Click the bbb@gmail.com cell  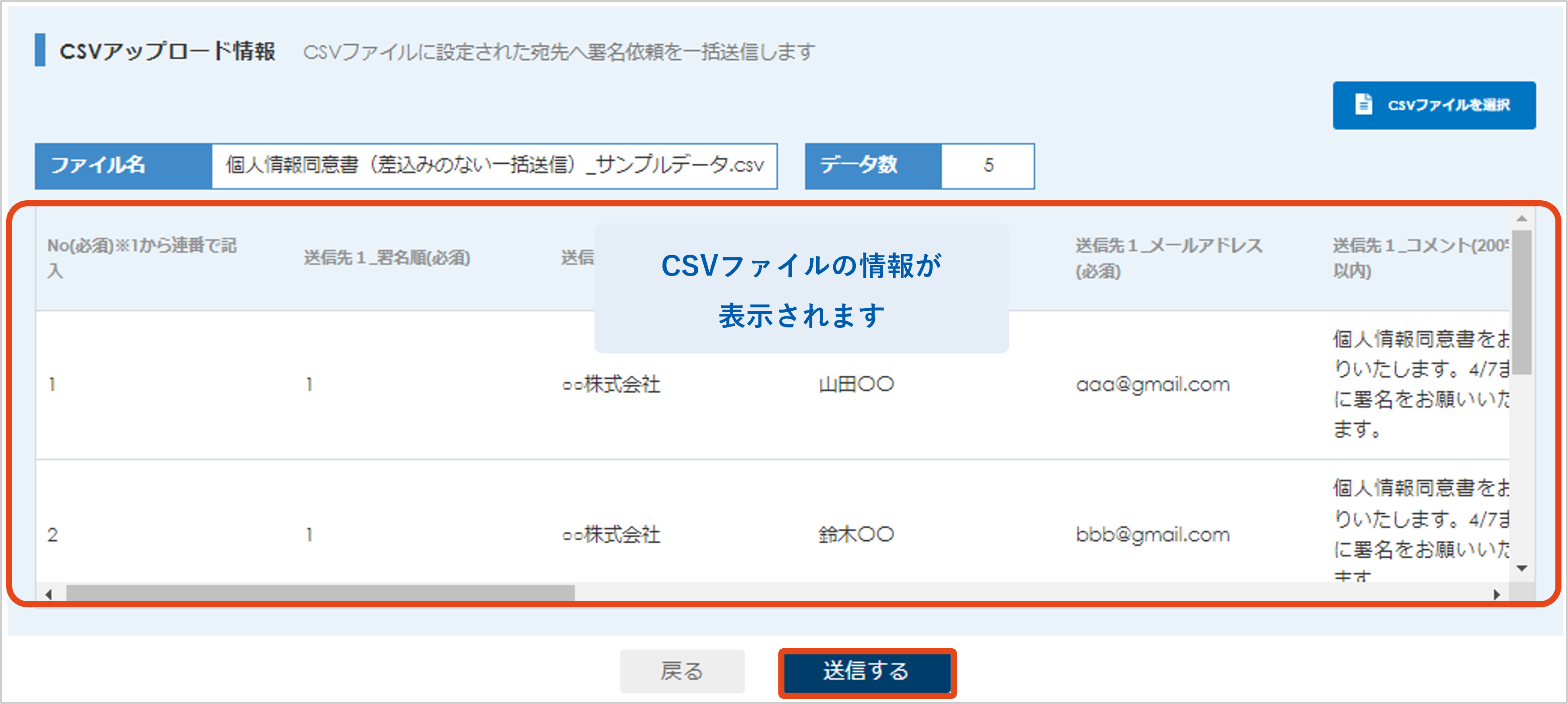click(x=1152, y=535)
